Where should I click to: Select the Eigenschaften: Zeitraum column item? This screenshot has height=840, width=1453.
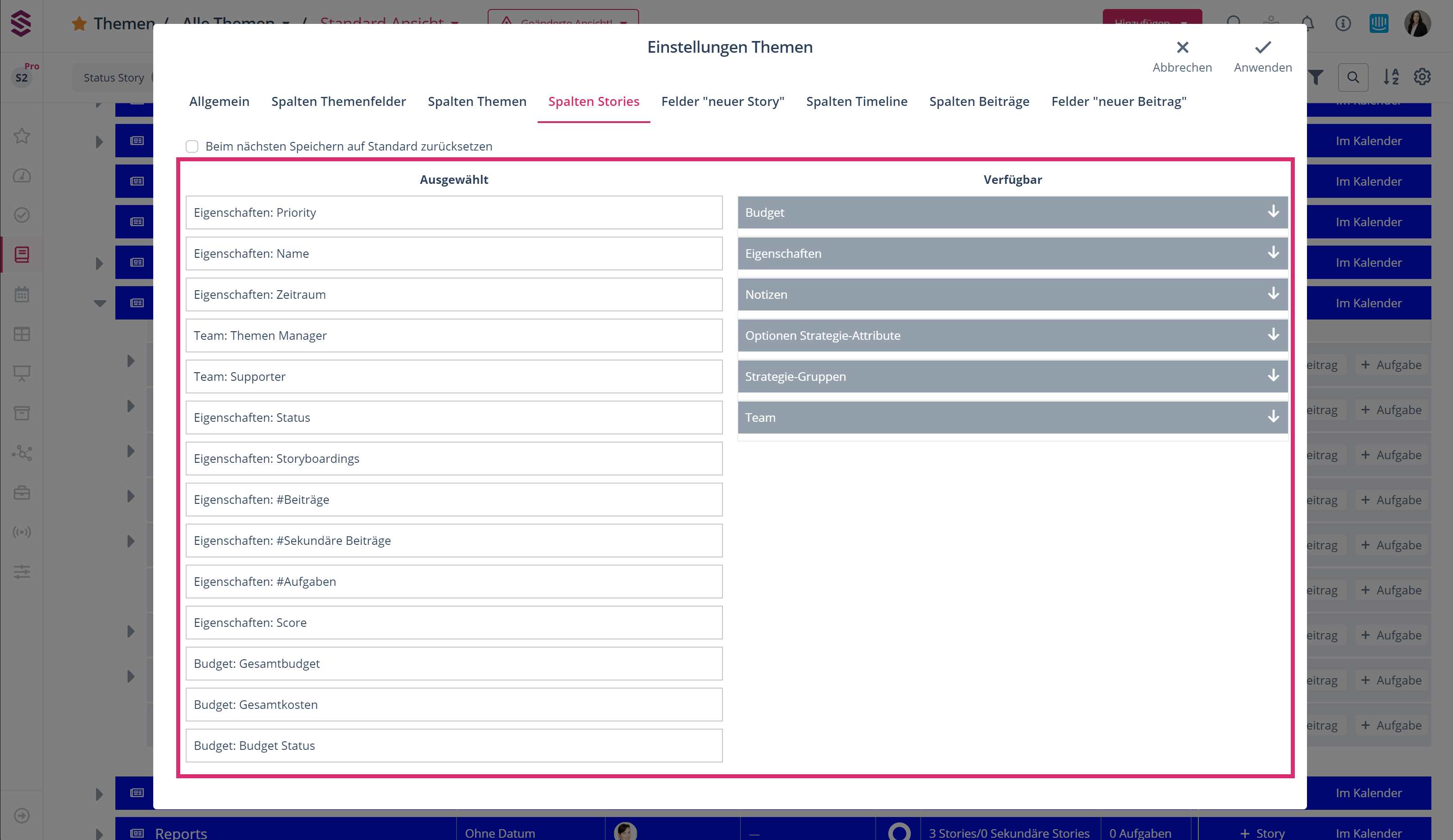pyautogui.click(x=454, y=295)
